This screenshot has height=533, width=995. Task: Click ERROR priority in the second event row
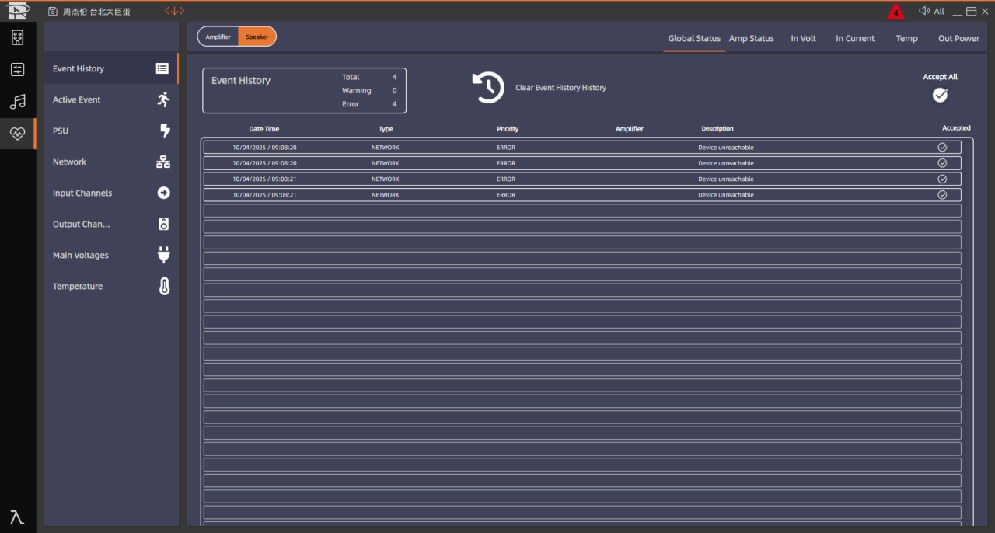pyautogui.click(x=506, y=163)
